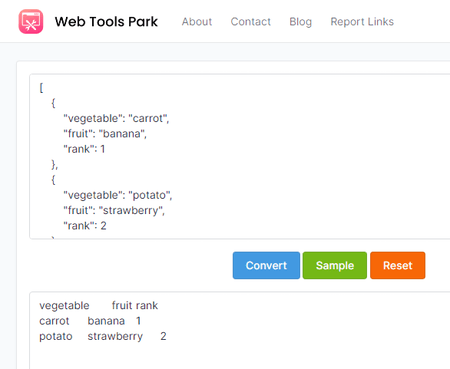Click the opening square bracket in the JSON input
This screenshot has width=450, height=369.
click(41, 88)
